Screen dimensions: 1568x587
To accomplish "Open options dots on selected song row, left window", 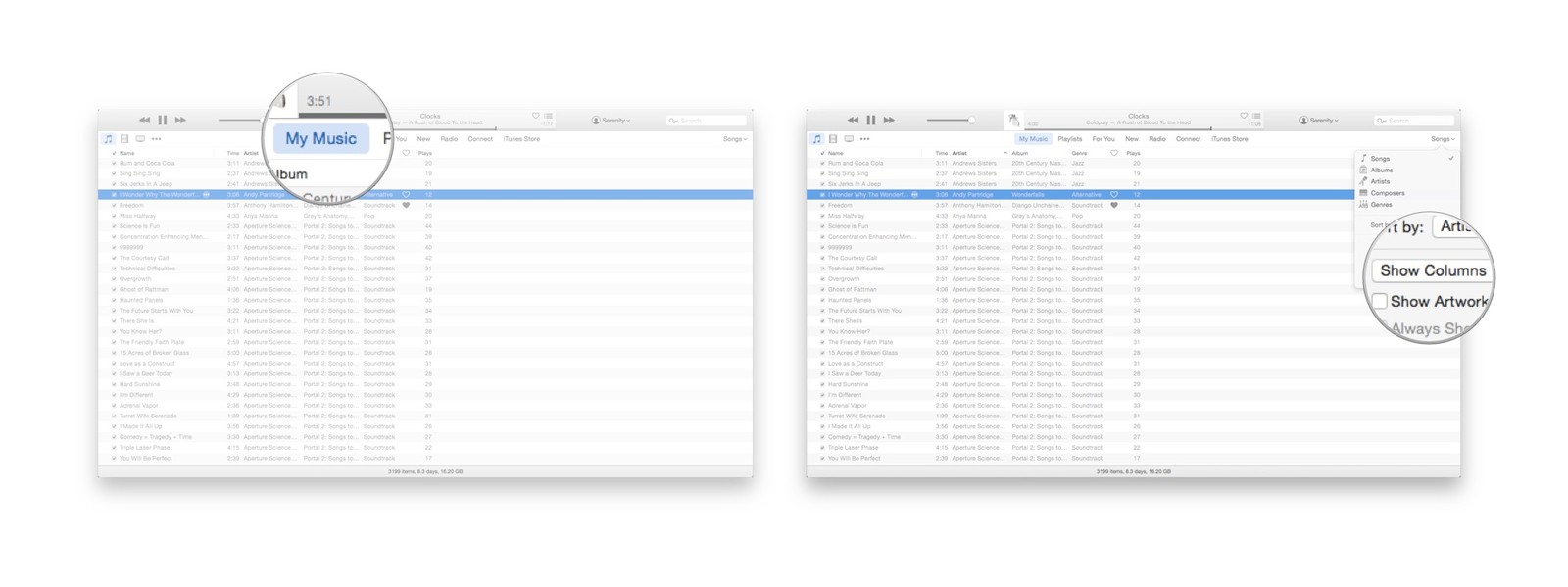I will [206, 195].
